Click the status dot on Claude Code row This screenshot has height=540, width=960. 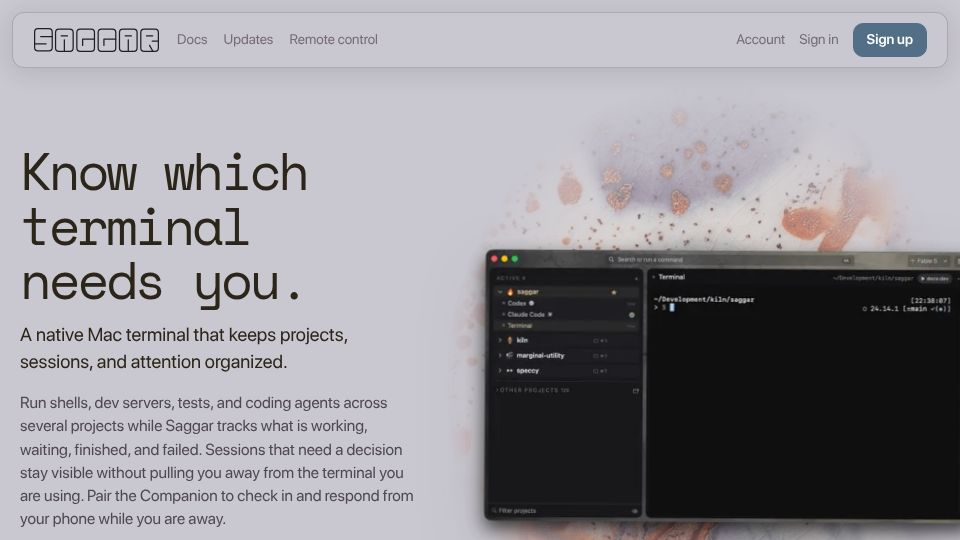631,315
